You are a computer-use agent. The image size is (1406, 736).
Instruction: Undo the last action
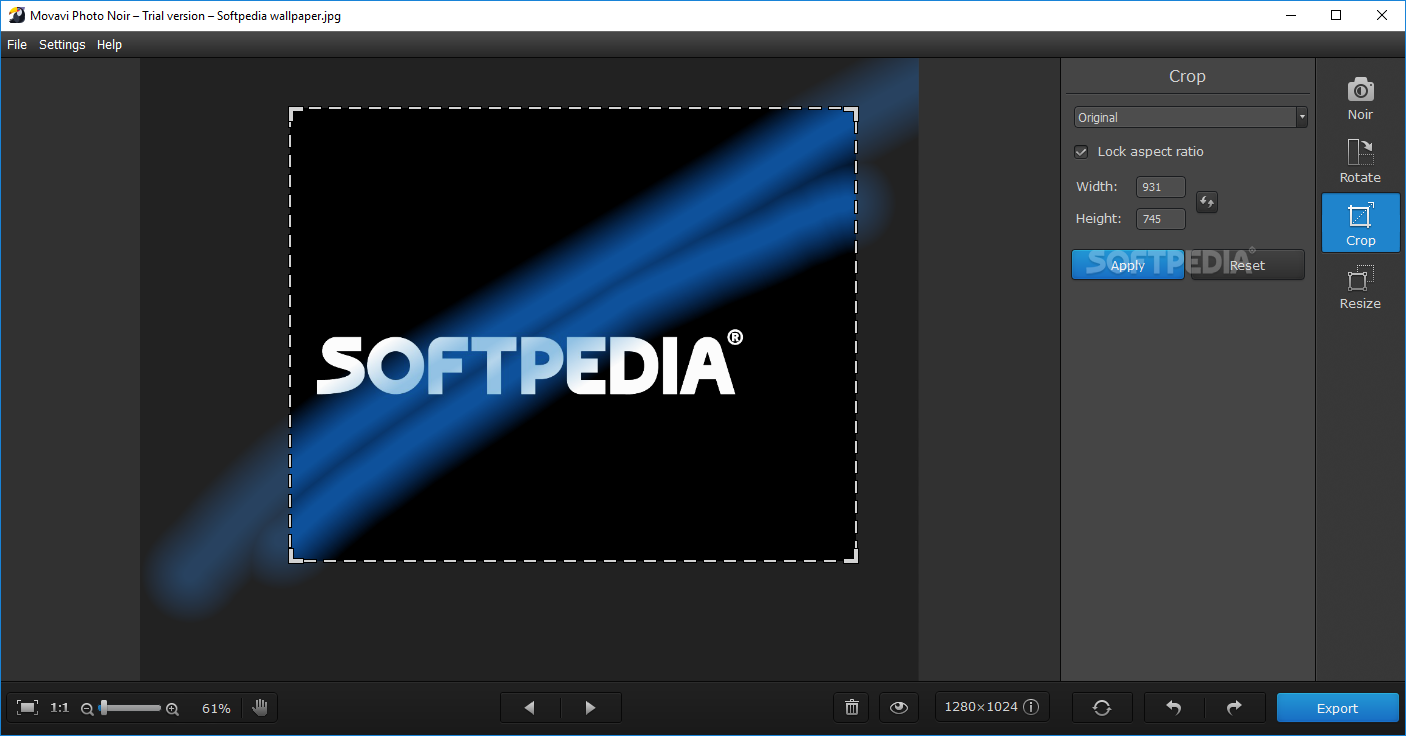(1174, 708)
